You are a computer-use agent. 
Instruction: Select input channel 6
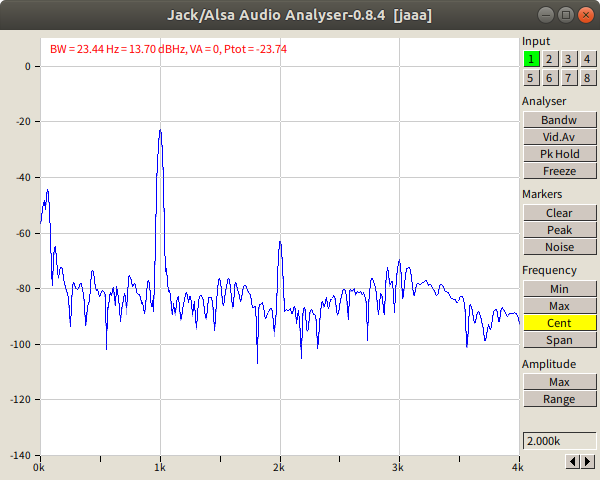(549, 78)
